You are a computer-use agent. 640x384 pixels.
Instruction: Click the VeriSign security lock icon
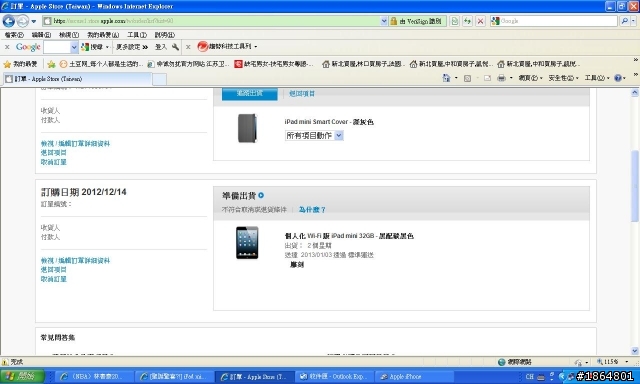[393, 21]
